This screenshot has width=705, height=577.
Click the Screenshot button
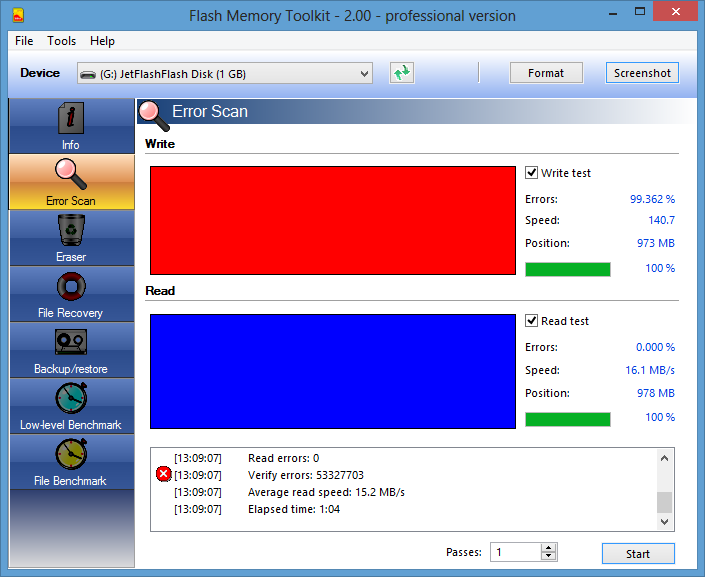642,73
